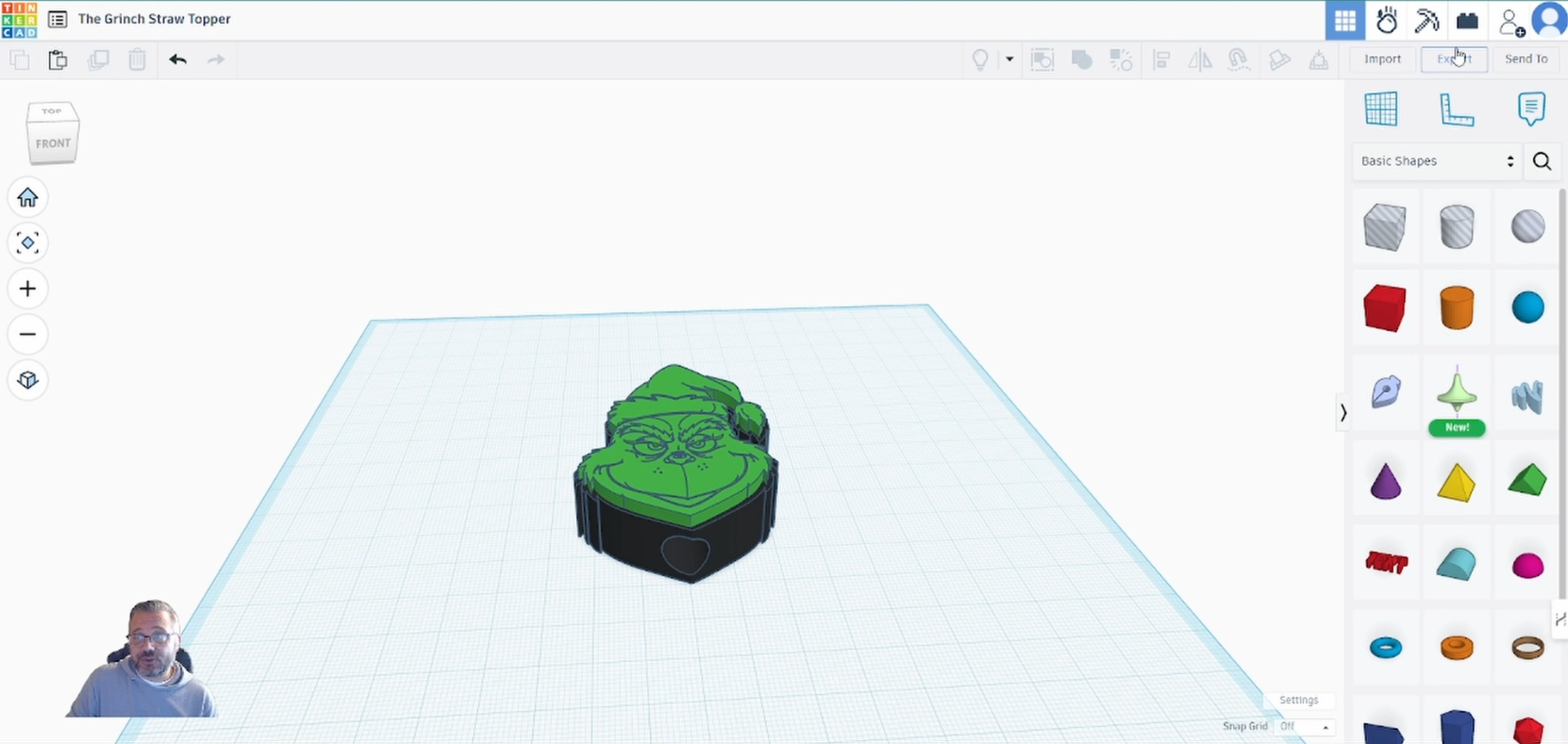Toggle show all hidden objects lightbulb
Image resolution: width=1568 pixels, height=744 pixels.
point(980,60)
